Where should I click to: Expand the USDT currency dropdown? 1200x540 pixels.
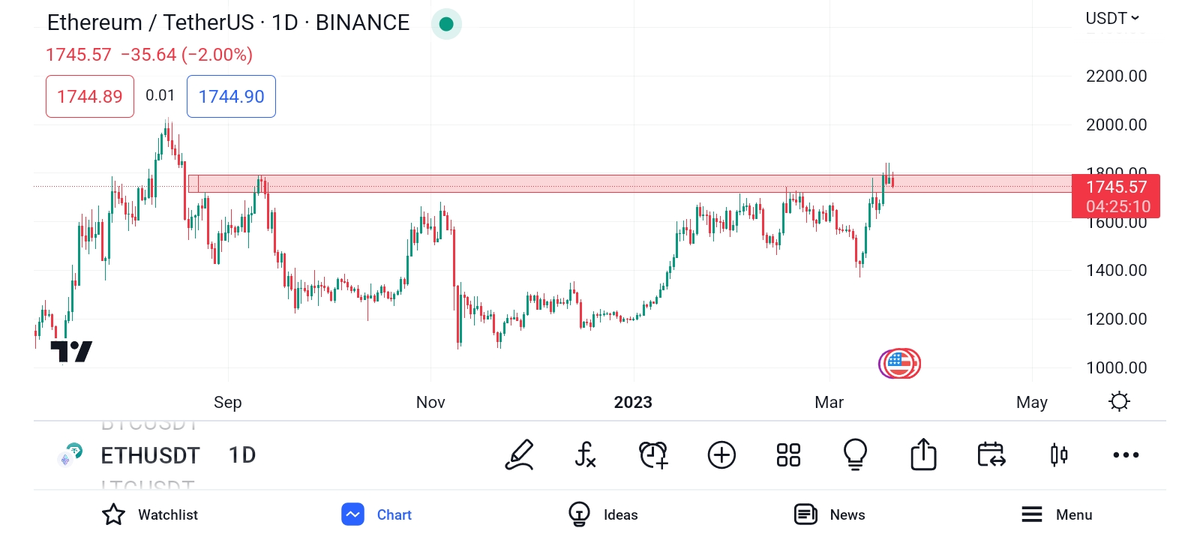pyautogui.click(x=1112, y=18)
